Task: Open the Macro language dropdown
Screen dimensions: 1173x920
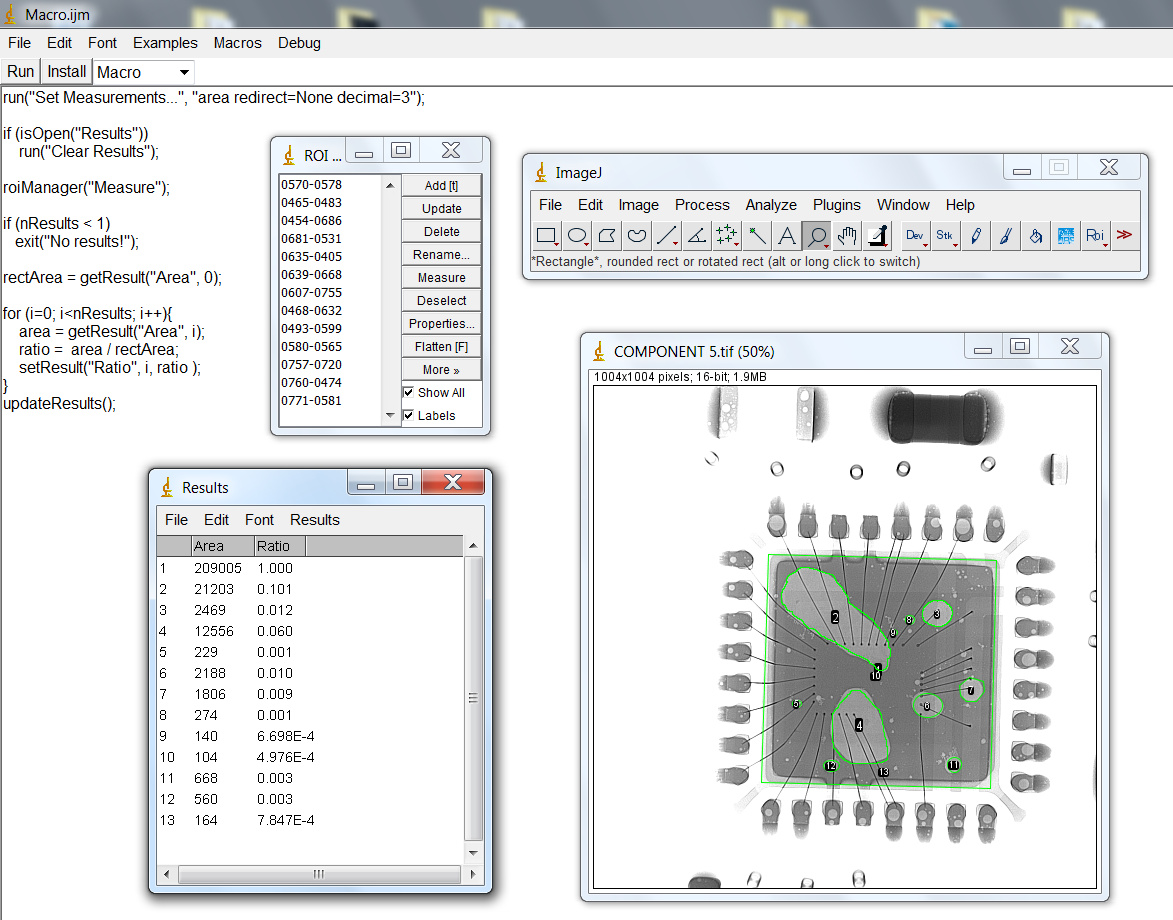Action: coord(143,71)
